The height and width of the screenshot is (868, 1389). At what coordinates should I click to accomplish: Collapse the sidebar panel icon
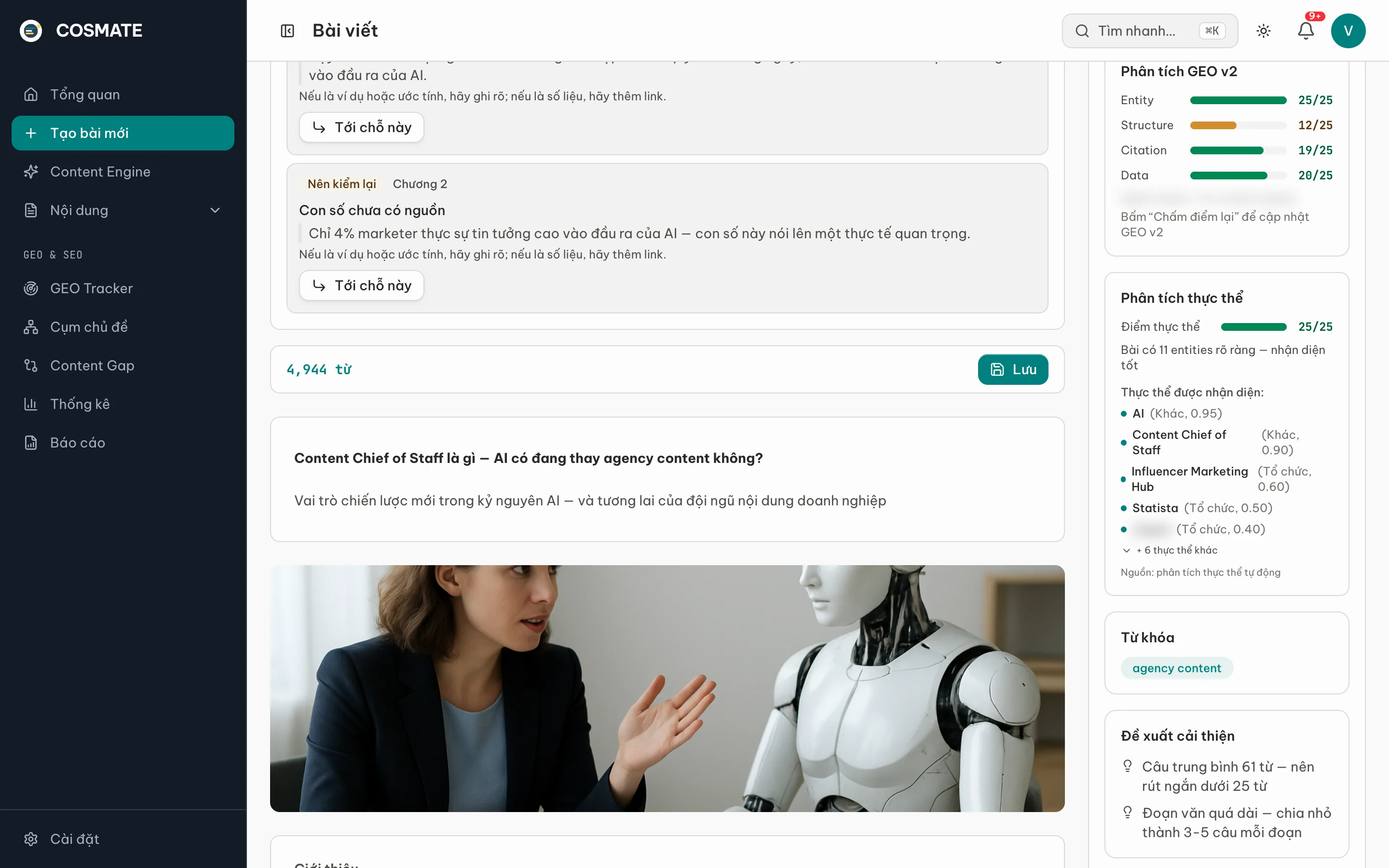pyautogui.click(x=287, y=30)
